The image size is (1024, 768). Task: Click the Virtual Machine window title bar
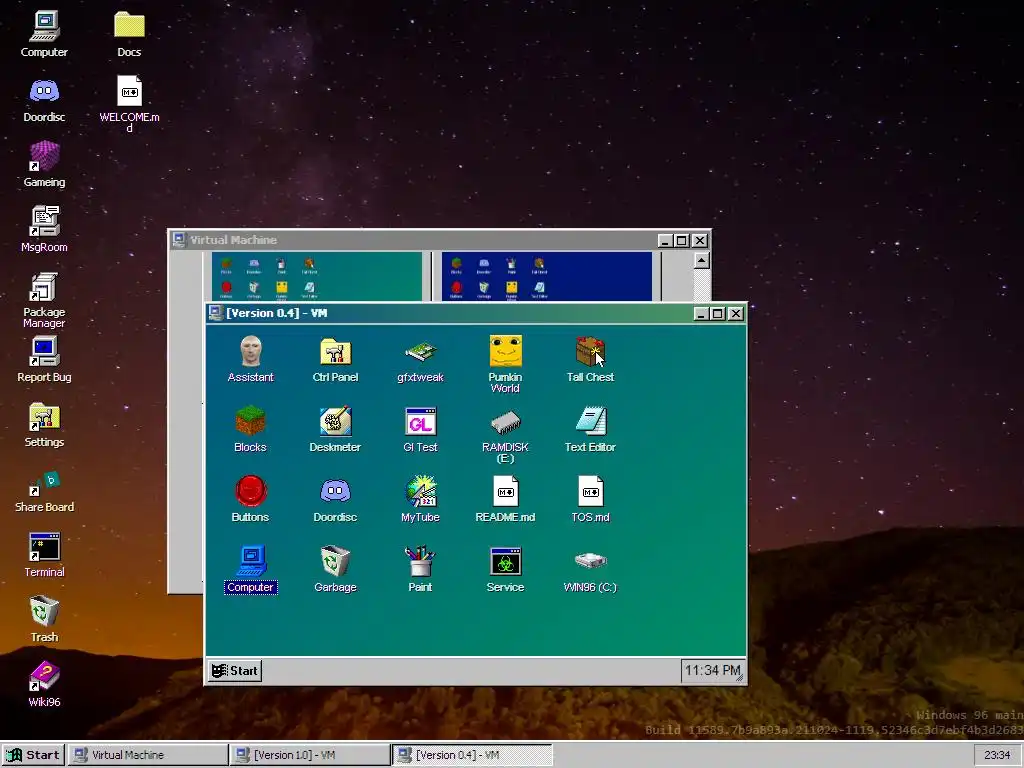click(x=440, y=240)
